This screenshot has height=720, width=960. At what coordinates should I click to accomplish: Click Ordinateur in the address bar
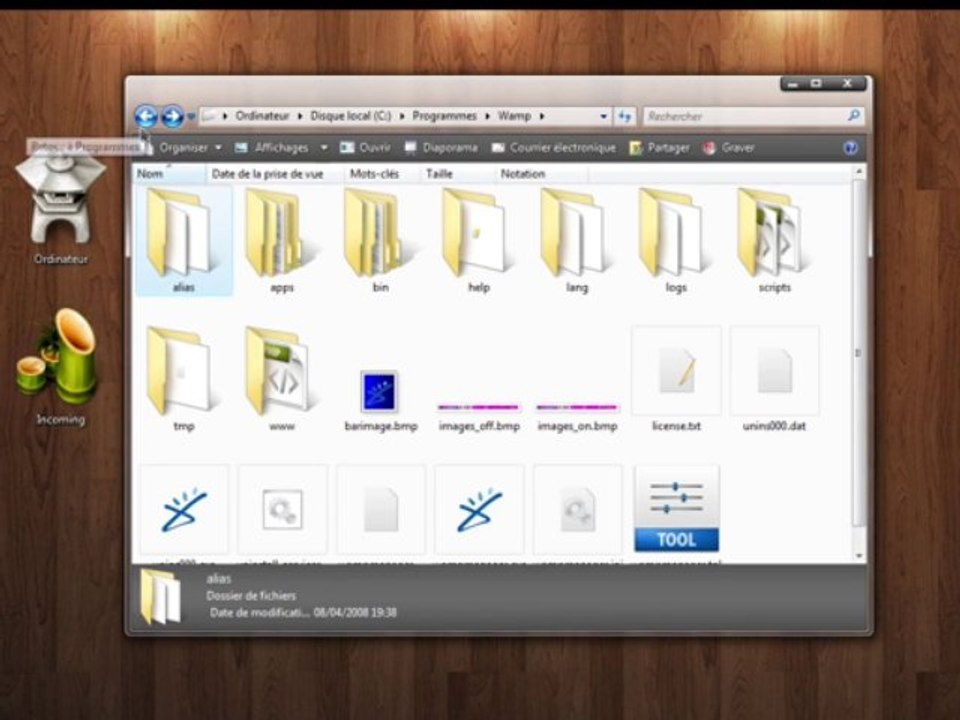point(262,116)
